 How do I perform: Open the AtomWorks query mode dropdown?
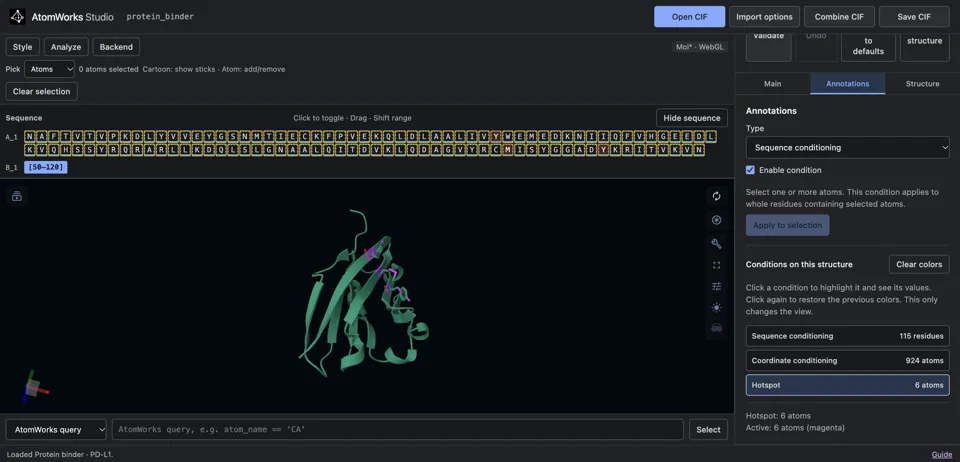56,430
